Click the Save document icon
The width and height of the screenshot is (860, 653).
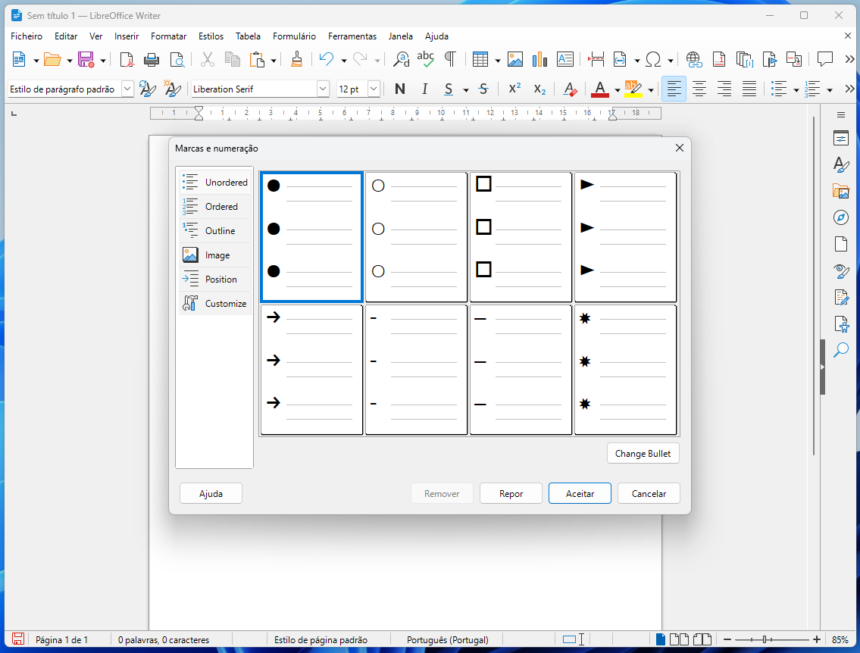[86, 59]
